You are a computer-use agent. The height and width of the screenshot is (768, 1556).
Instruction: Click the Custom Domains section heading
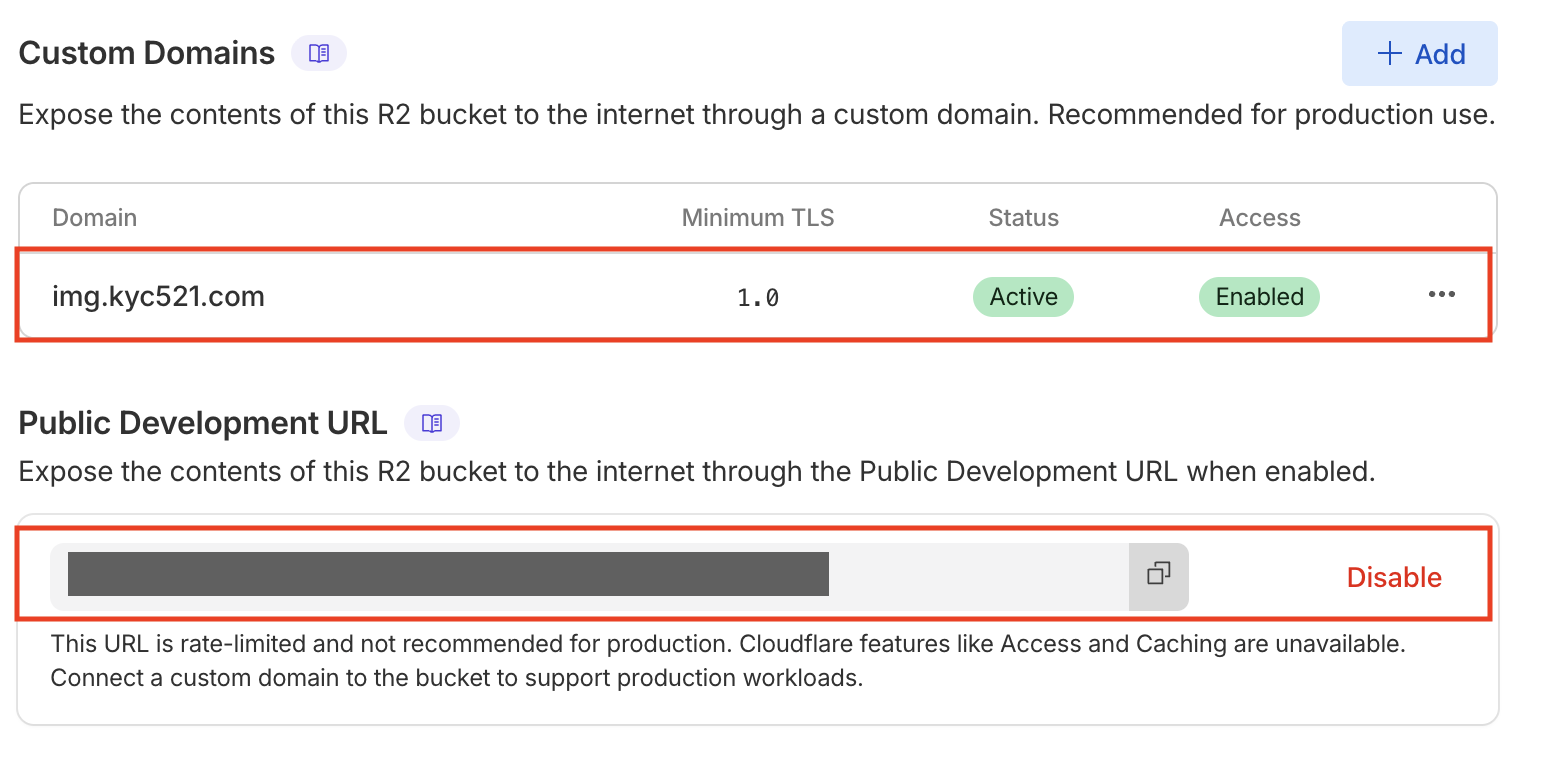[147, 54]
